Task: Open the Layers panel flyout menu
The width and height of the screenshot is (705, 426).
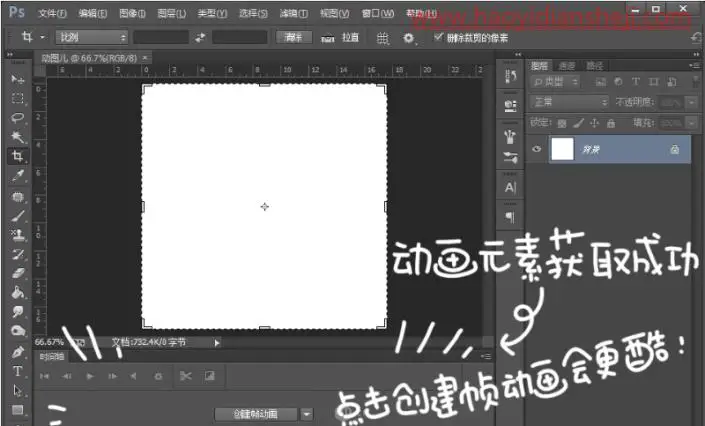Action: click(x=694, y=66)
